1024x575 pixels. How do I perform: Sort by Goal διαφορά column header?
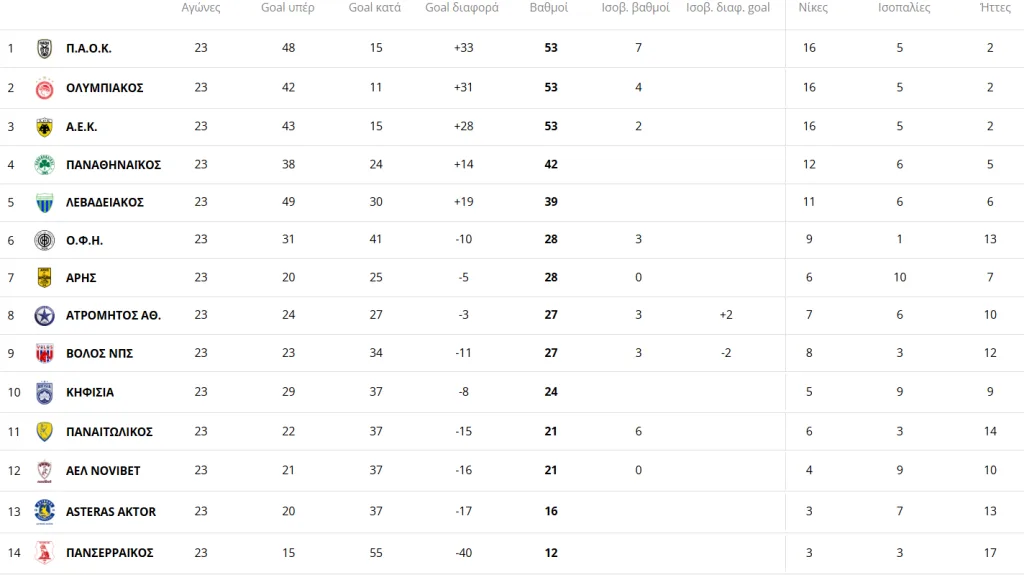pos(462,8)
